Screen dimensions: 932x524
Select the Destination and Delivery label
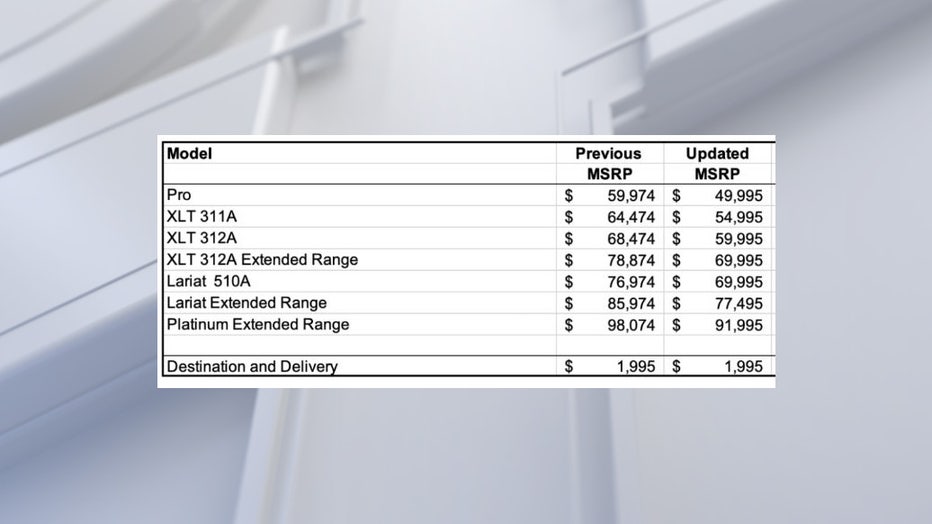(252, 367)
